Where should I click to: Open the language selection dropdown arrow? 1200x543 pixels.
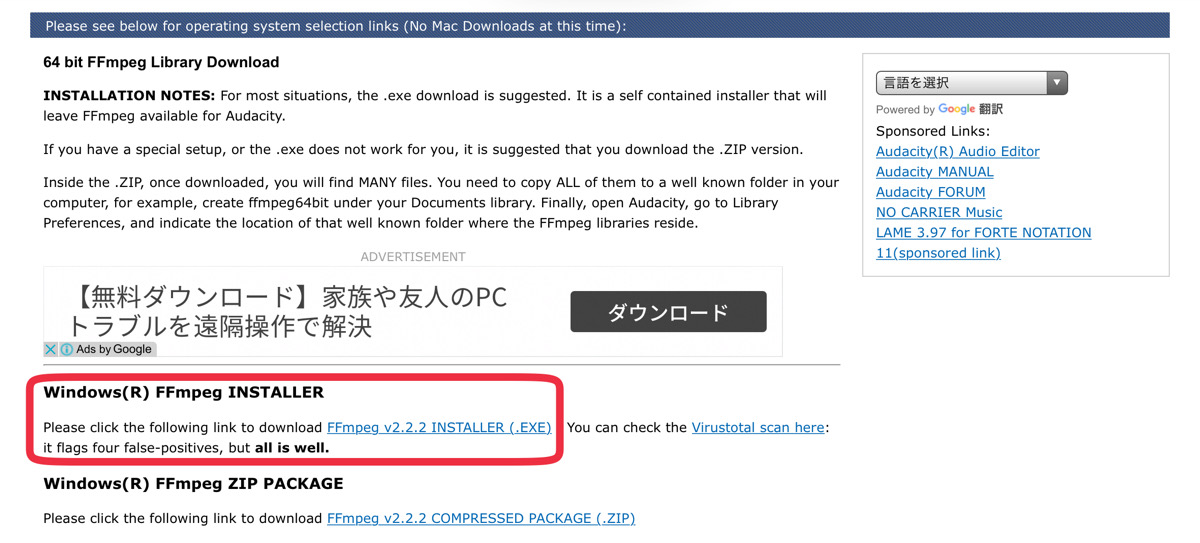(x=1057, y=83)
